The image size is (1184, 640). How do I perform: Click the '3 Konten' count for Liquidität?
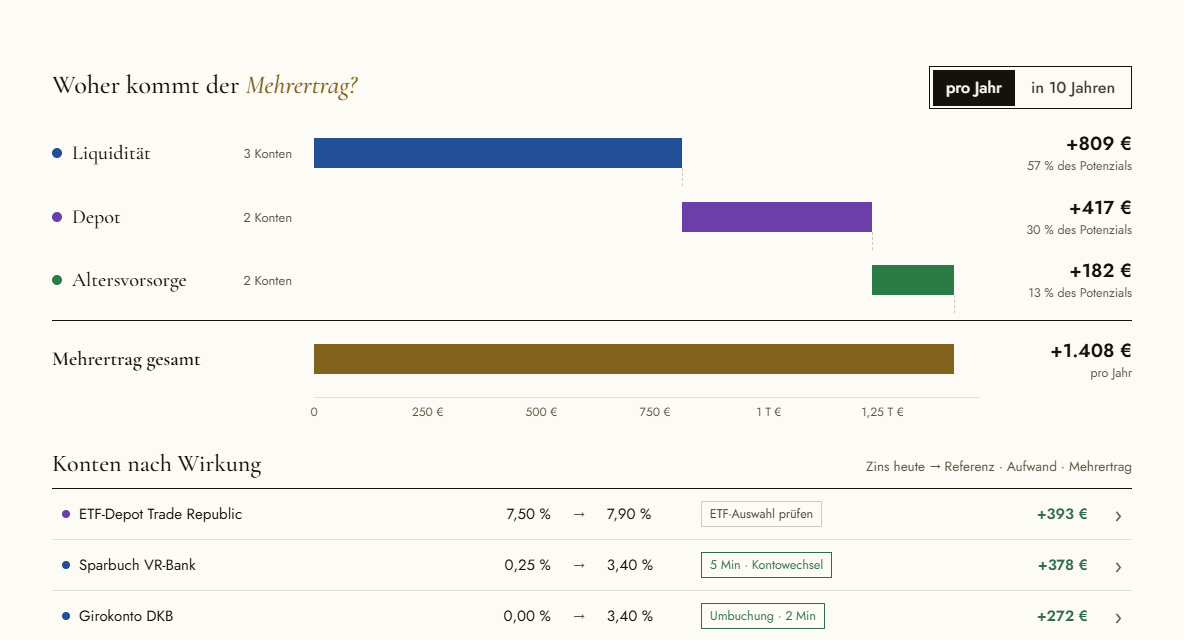pos(267,154)
